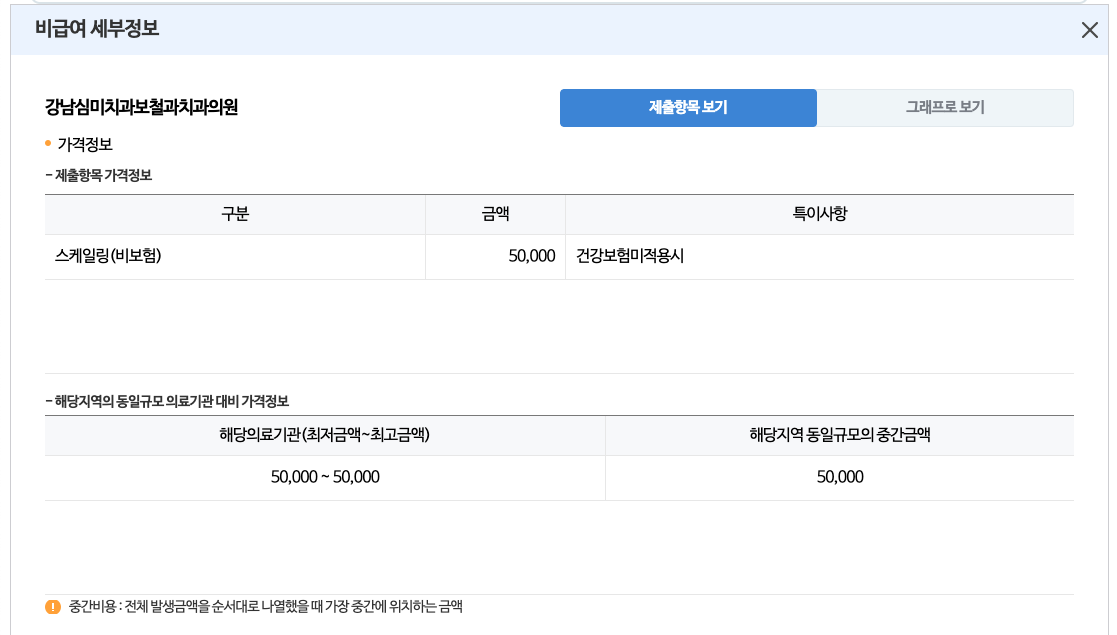
Task: Click the 금액 column header
Action: coord(496,213)
